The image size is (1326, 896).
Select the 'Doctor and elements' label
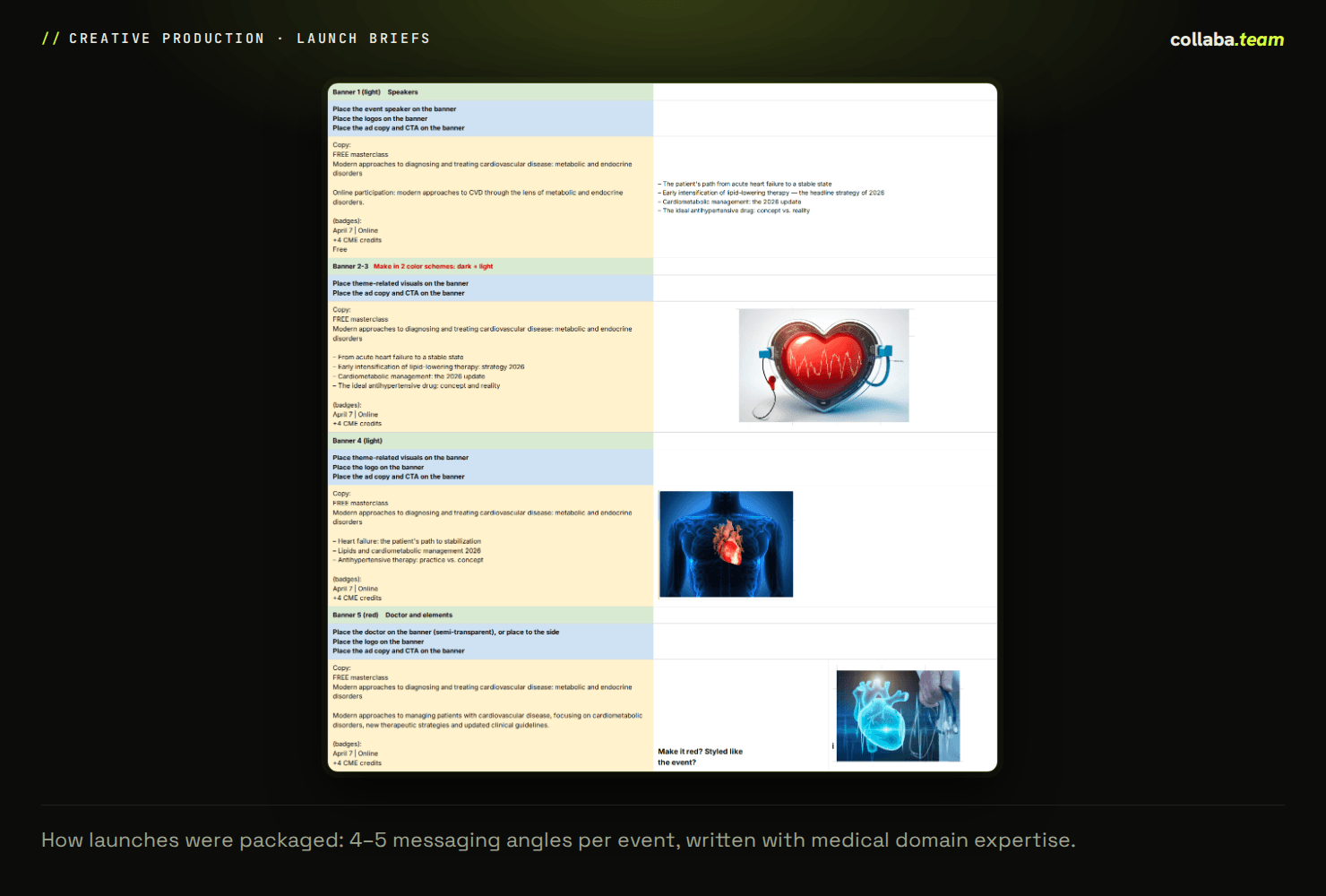click(418, 616)
